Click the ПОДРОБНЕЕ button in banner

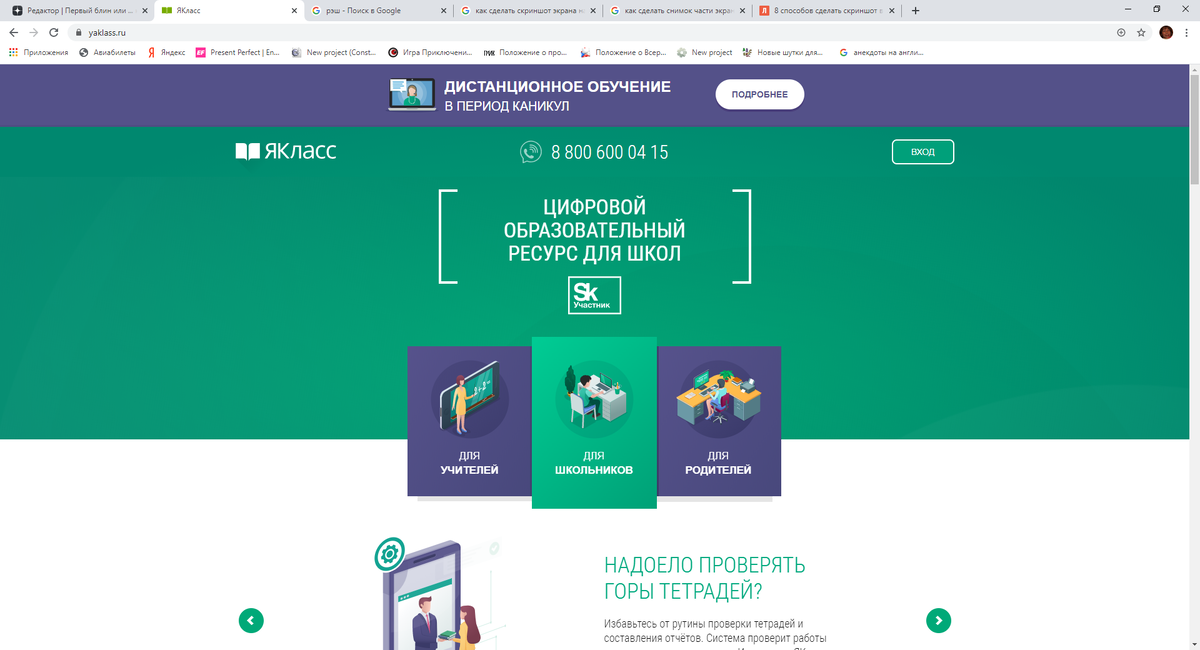pyautogui.click(x=759, y=94)
